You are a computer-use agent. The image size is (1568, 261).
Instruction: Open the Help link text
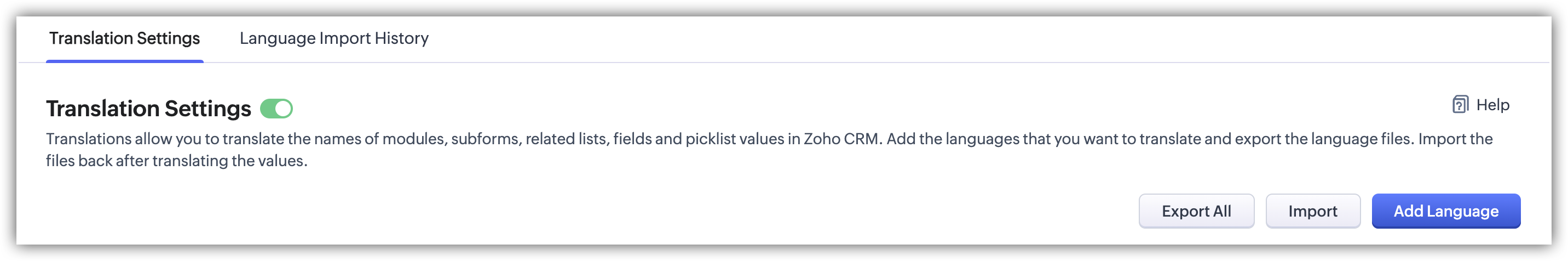point(1492,105)
